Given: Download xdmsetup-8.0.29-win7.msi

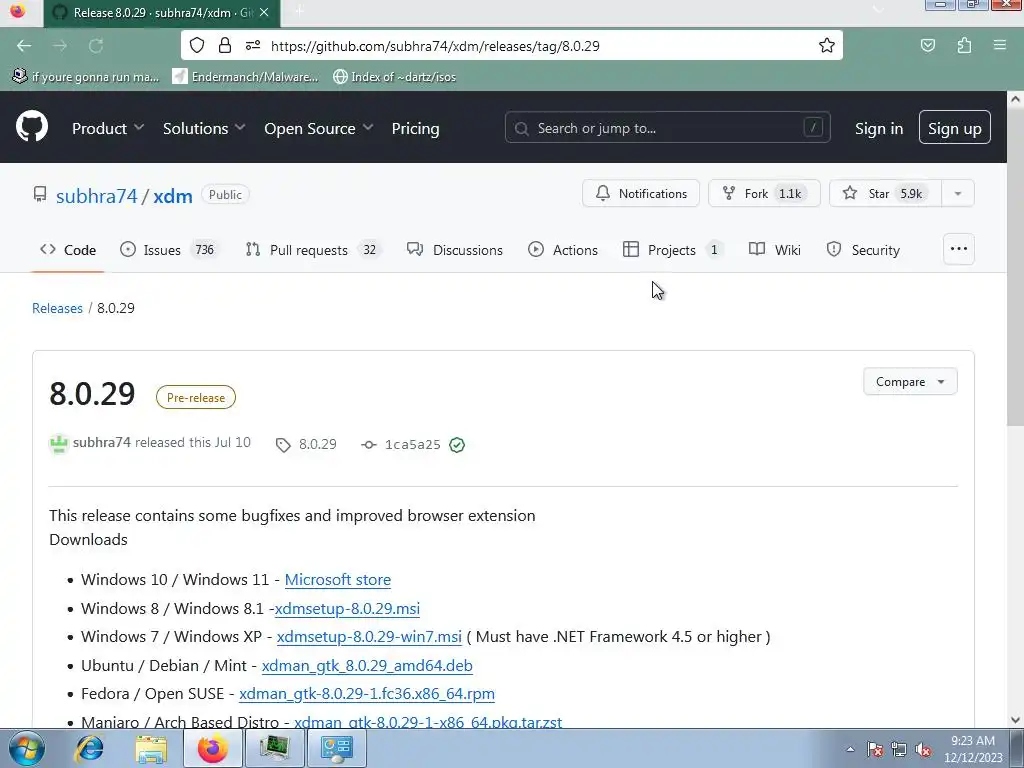Looking at the screenshot, I should [369, 636].
